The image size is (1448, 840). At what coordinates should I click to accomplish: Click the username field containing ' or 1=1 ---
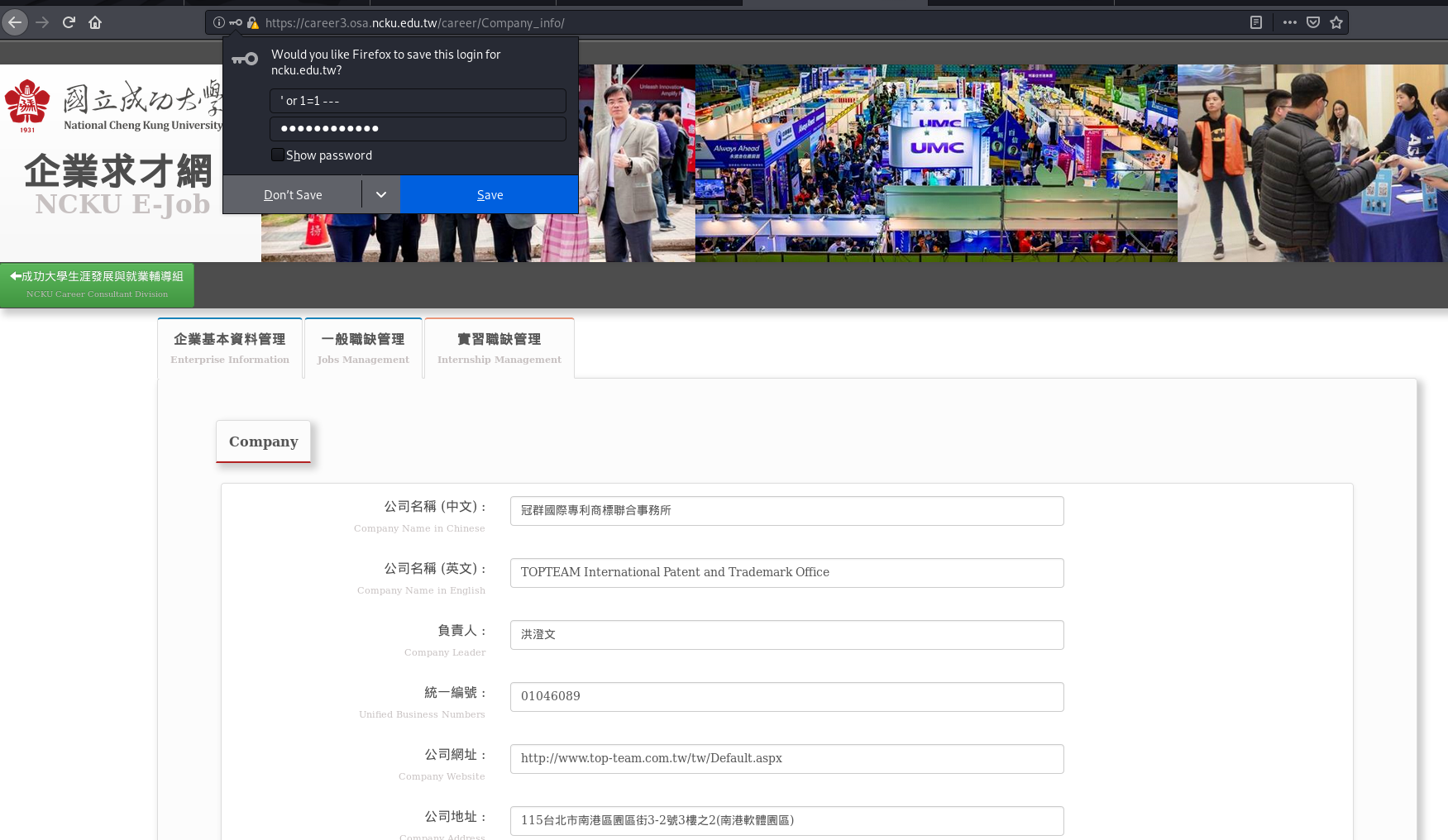coord(418,101)
